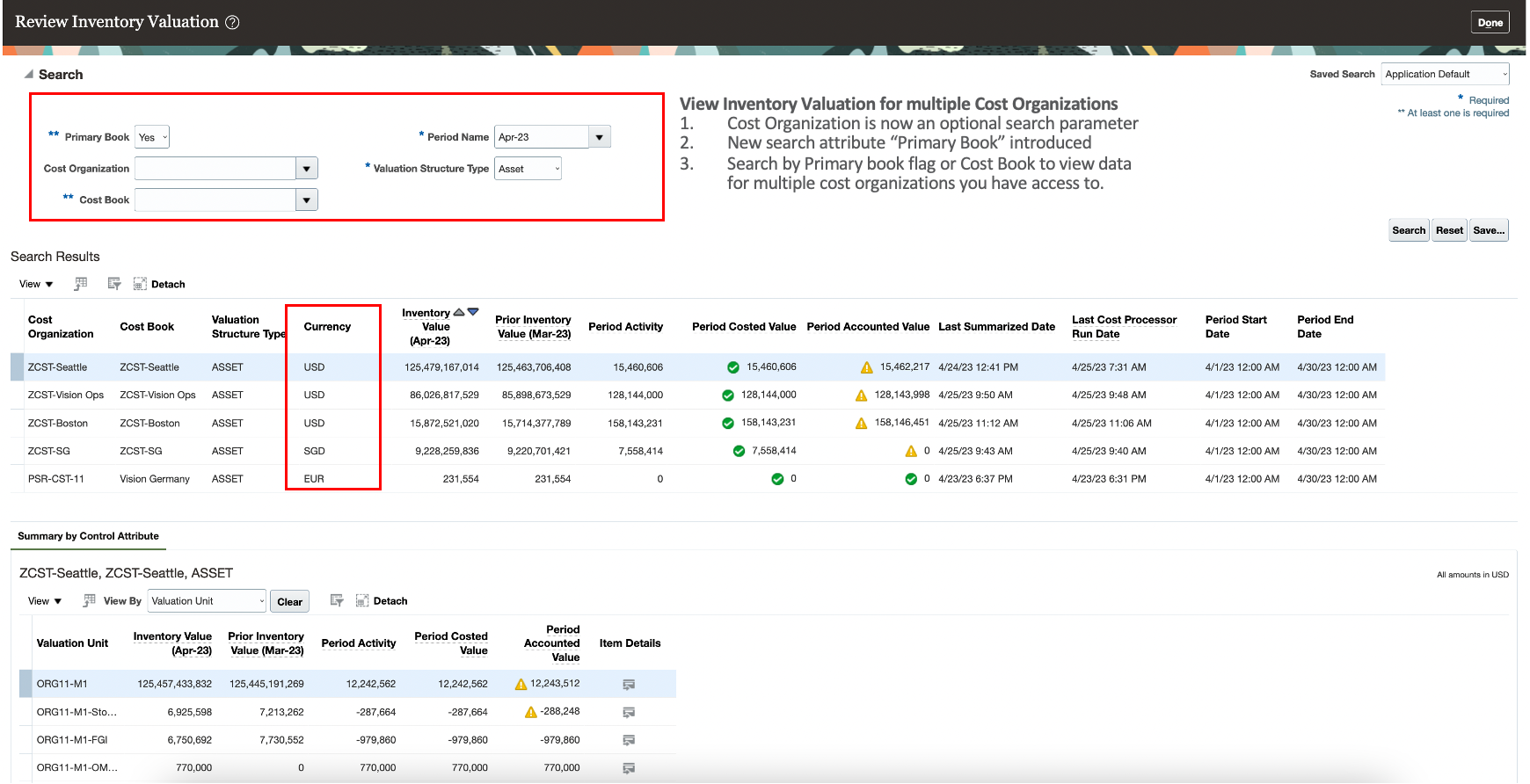Open item details for ORG11-M1-FGI
Viewport: 1530px width, 784px height.
pos(629,740)
